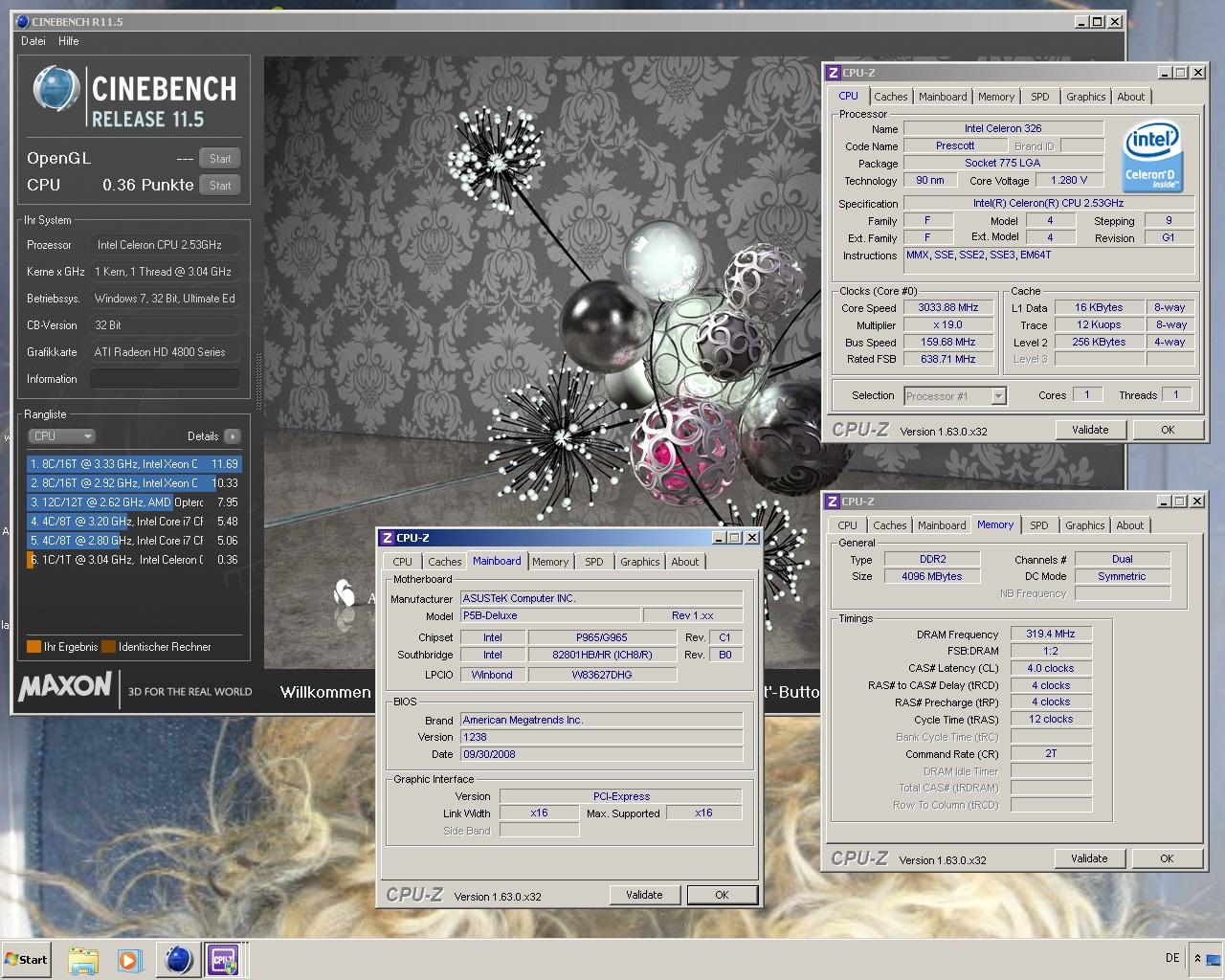Viewport: 1225px width, 980px height.
Task: Click OK in the Mainboard CPU-Z window
Action: (722, 895)
